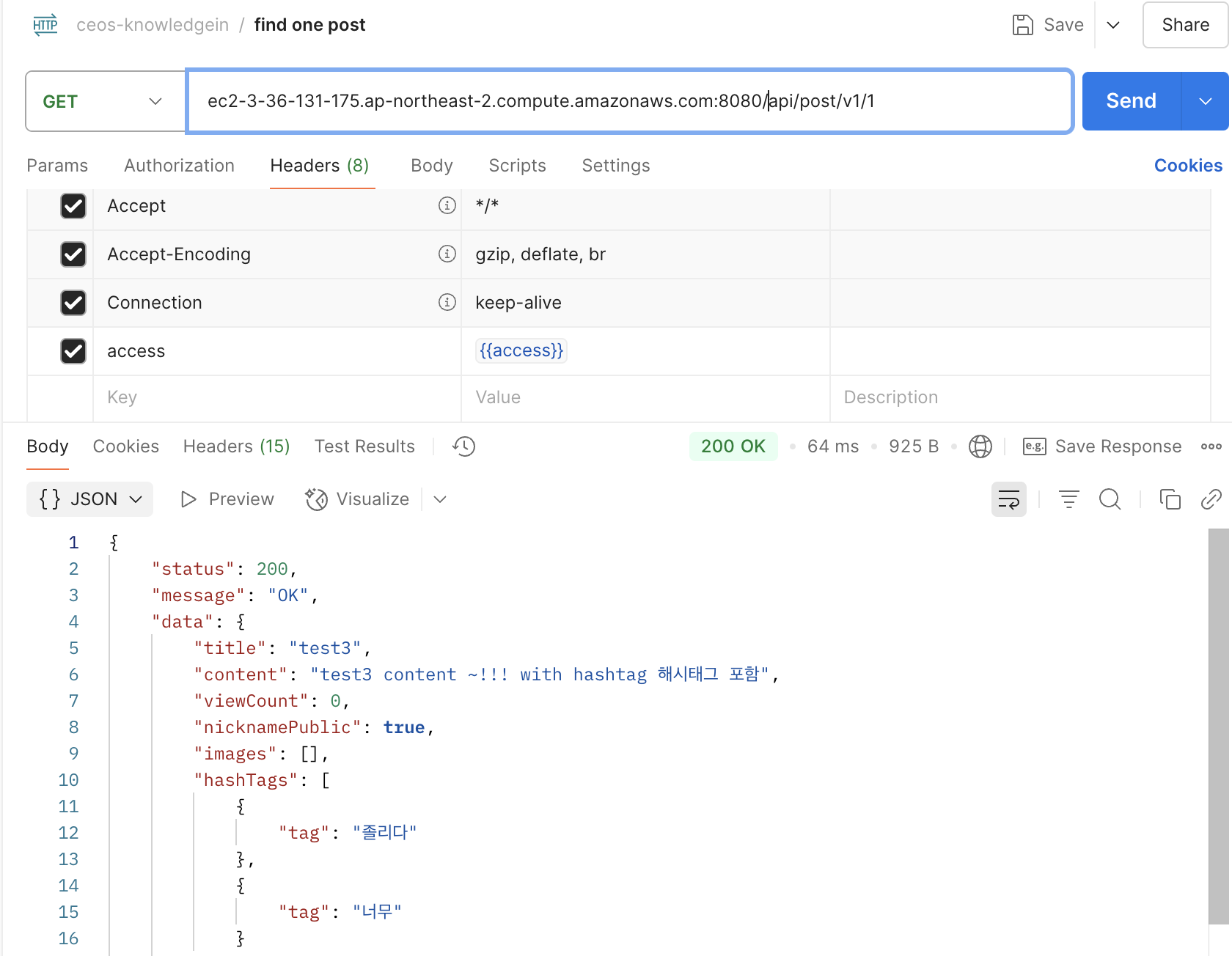
Task: Expand the JSON format dropdown
Action: click(x=90, y=499)
